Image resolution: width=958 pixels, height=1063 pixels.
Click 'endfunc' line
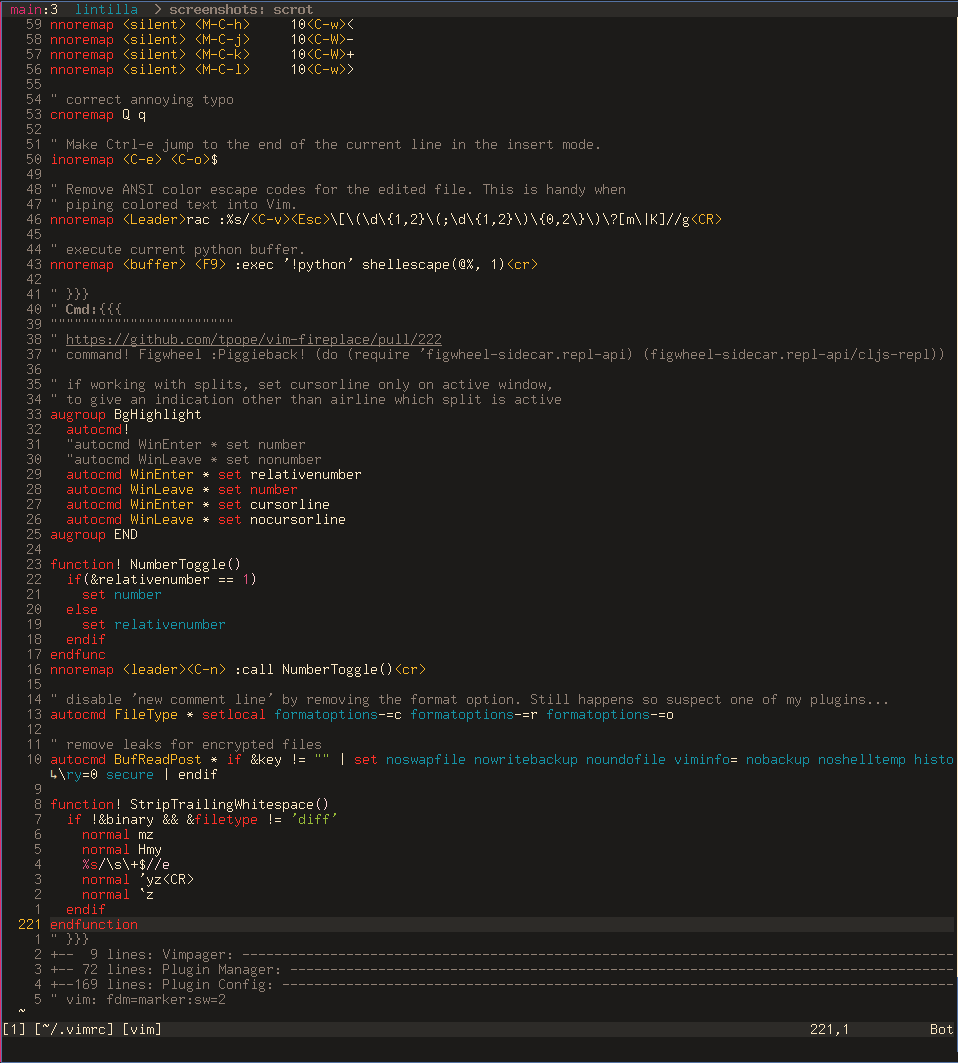[x=78, y=654]
